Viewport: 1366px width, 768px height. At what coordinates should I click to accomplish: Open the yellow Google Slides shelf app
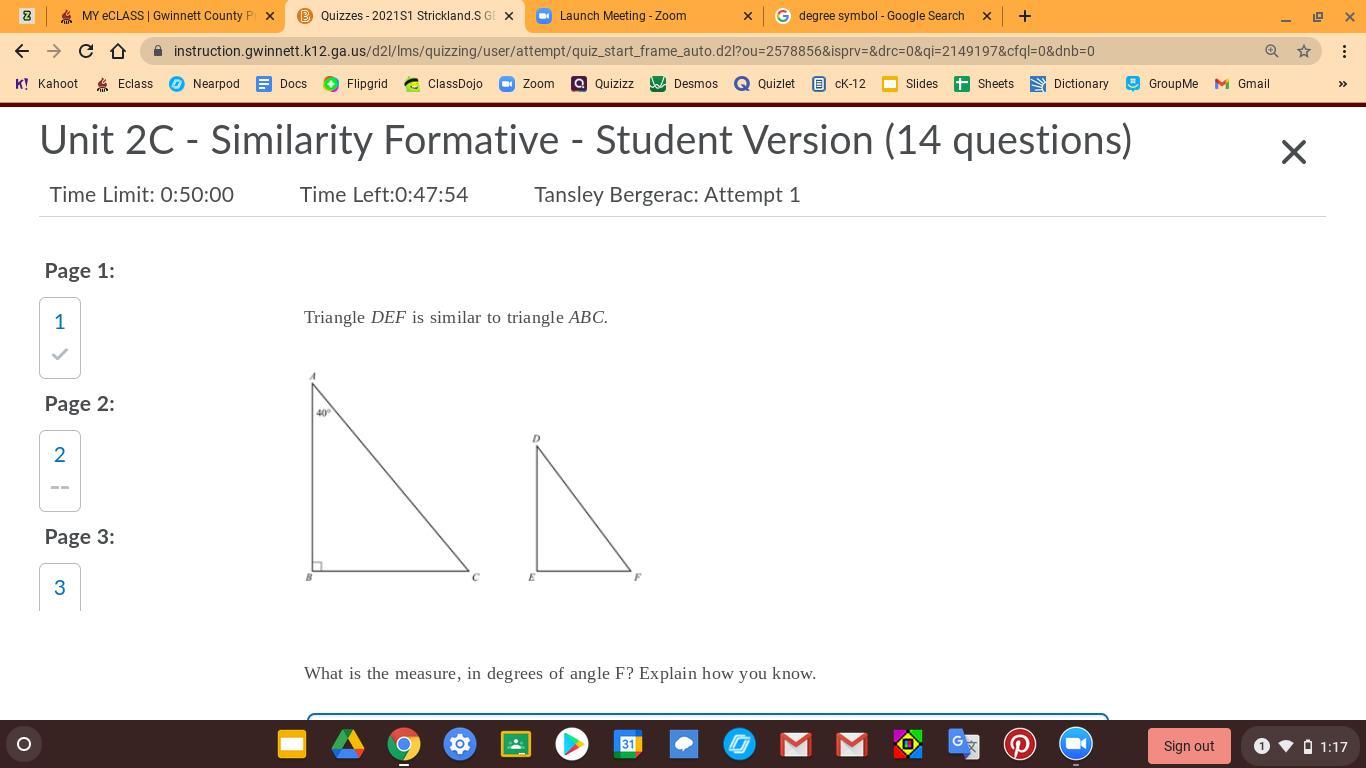[292, 744]
